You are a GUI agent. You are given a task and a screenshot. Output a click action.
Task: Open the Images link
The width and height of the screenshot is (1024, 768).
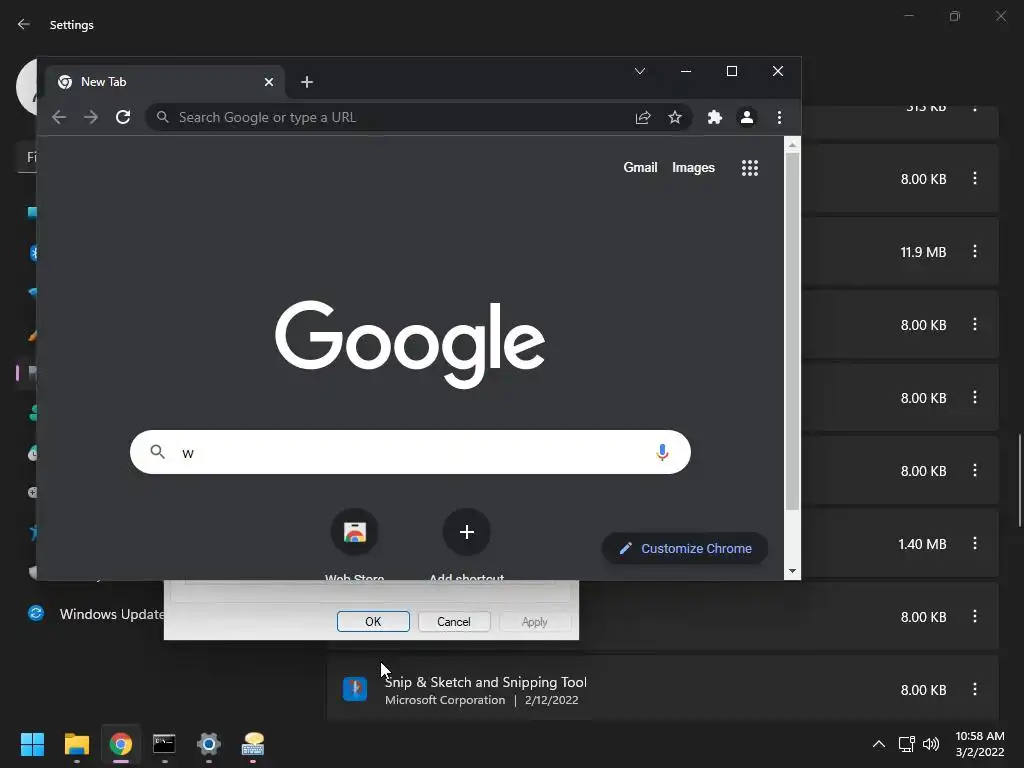693,168
